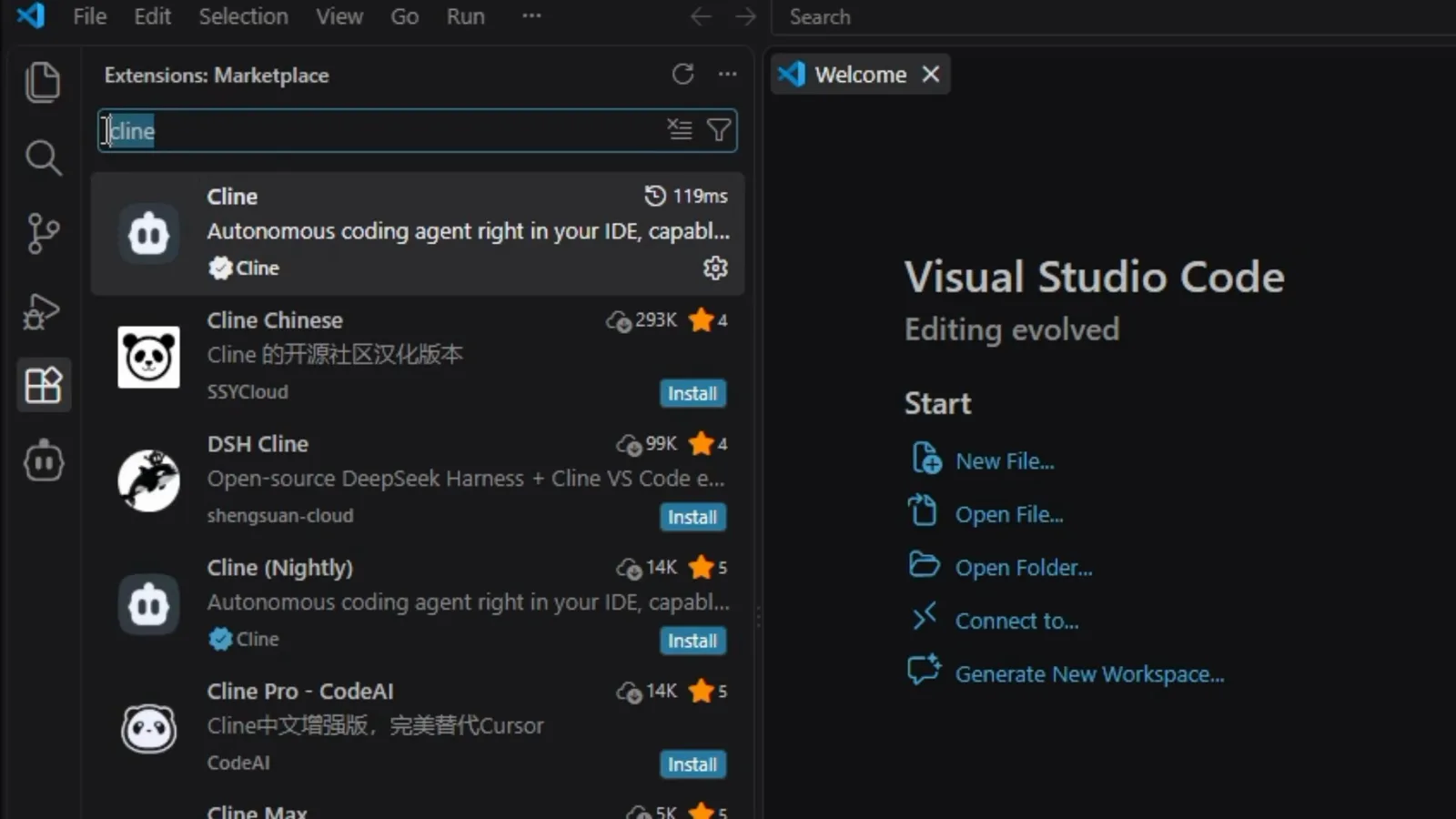Open the Run menu
The width and height of the screenshot is (1456, 819).
pyautogui.click(x=465, y=16)
